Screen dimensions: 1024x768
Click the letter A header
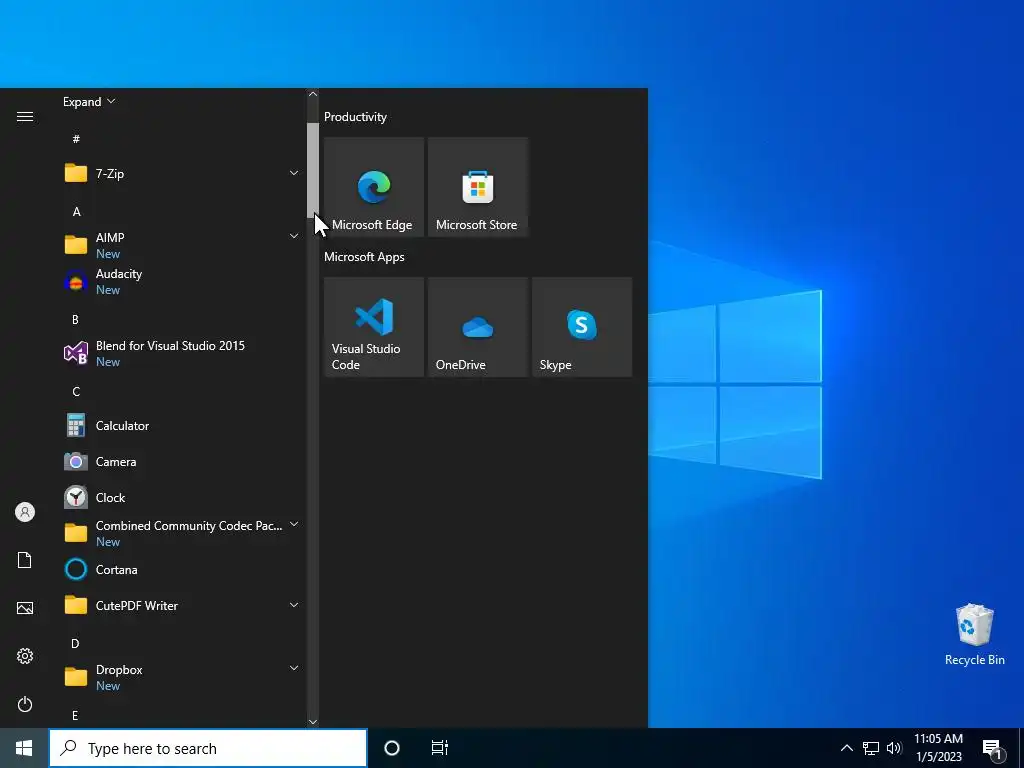(76, 212)
